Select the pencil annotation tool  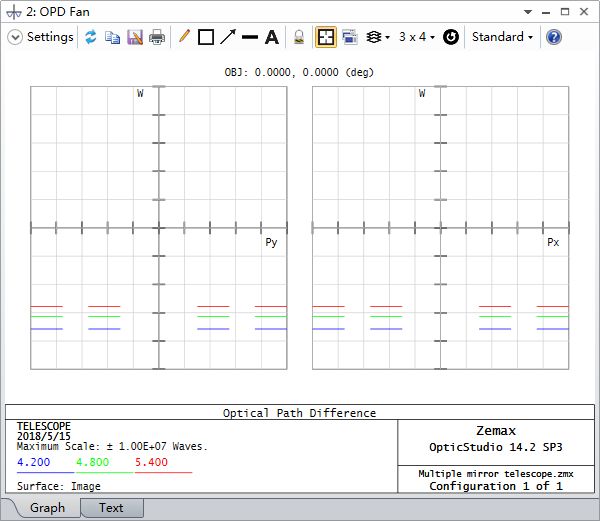[x=184, y=37]
